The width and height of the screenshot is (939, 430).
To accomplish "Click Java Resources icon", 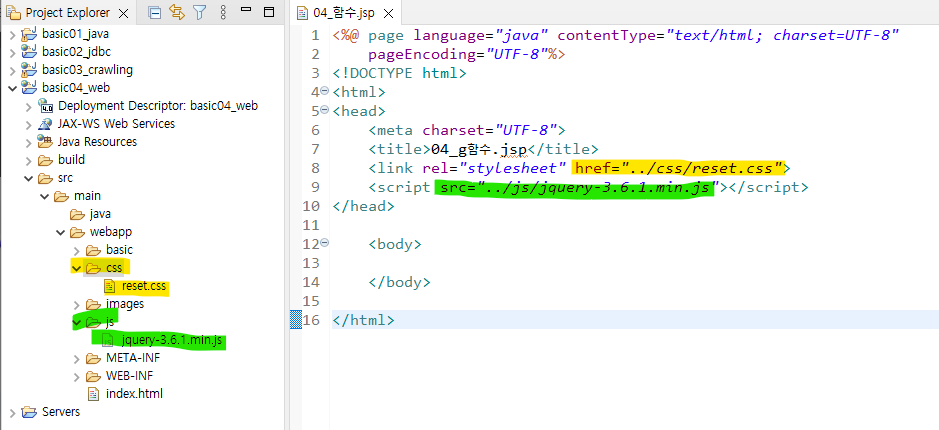I will click(45, 142).
